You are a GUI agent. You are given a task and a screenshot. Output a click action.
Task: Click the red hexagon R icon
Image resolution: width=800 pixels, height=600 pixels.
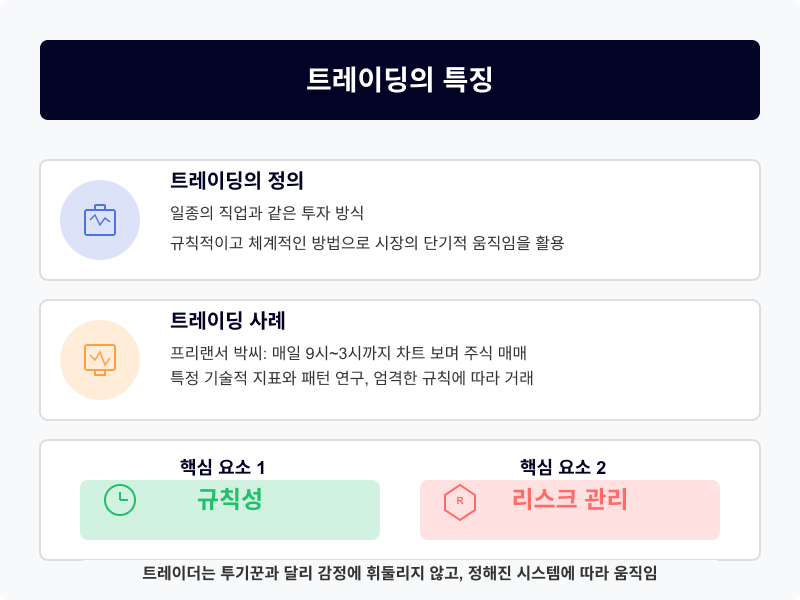pyautogui.click(x=460, y=502)
